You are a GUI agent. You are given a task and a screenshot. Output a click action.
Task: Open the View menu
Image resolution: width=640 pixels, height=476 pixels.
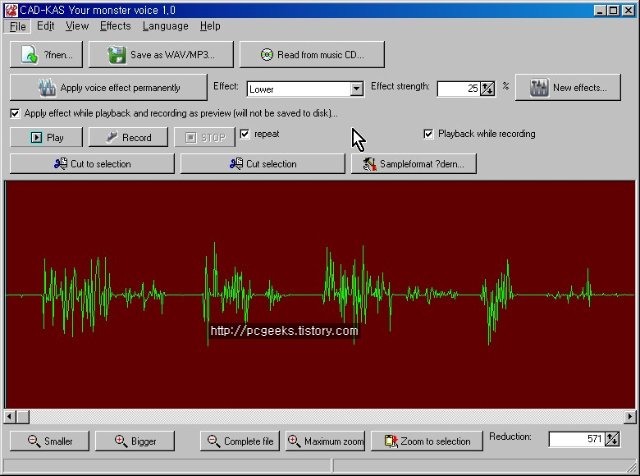pos(77,26)
